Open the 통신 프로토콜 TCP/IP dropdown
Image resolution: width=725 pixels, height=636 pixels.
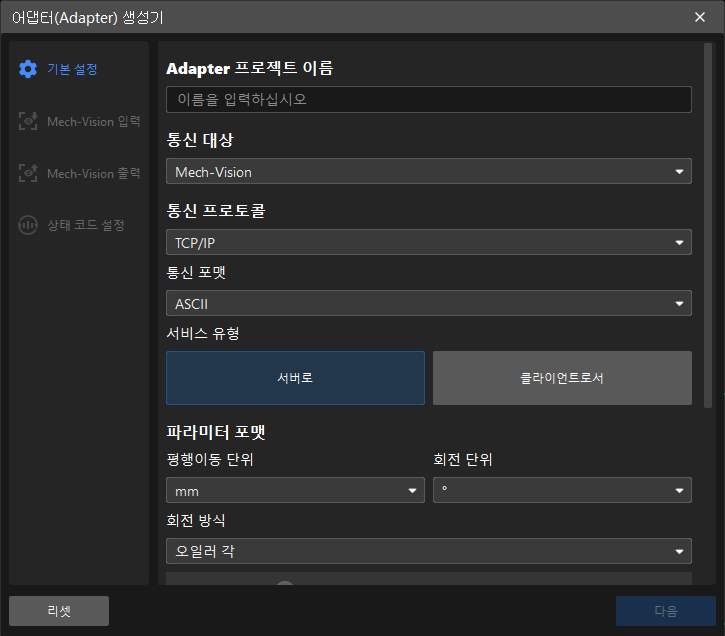(x=429, y=242)
